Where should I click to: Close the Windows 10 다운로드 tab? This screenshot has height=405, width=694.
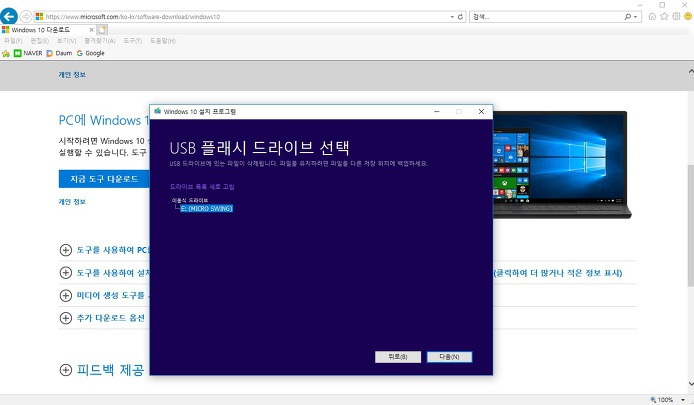(x=92, y=30)
